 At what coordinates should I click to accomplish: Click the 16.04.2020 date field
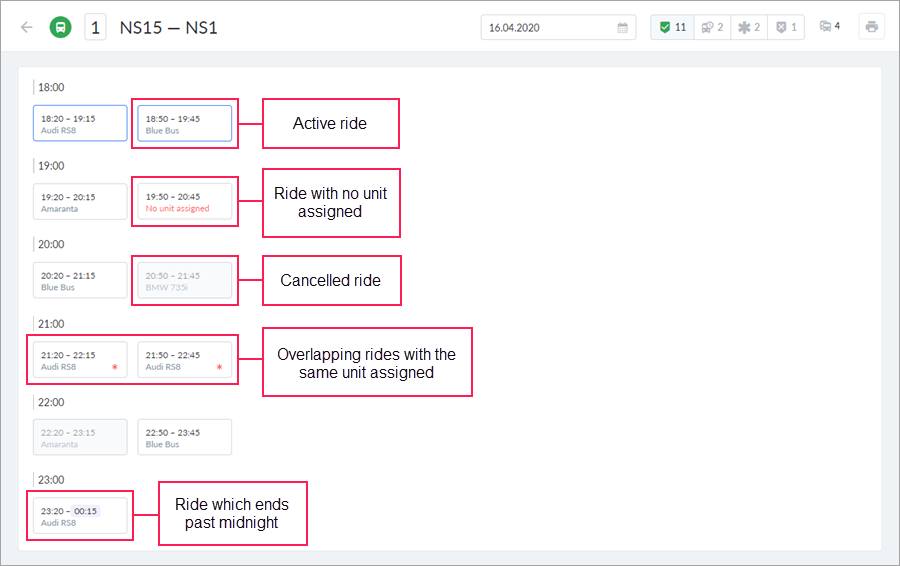pyautogui.click(x=548, y=28)
